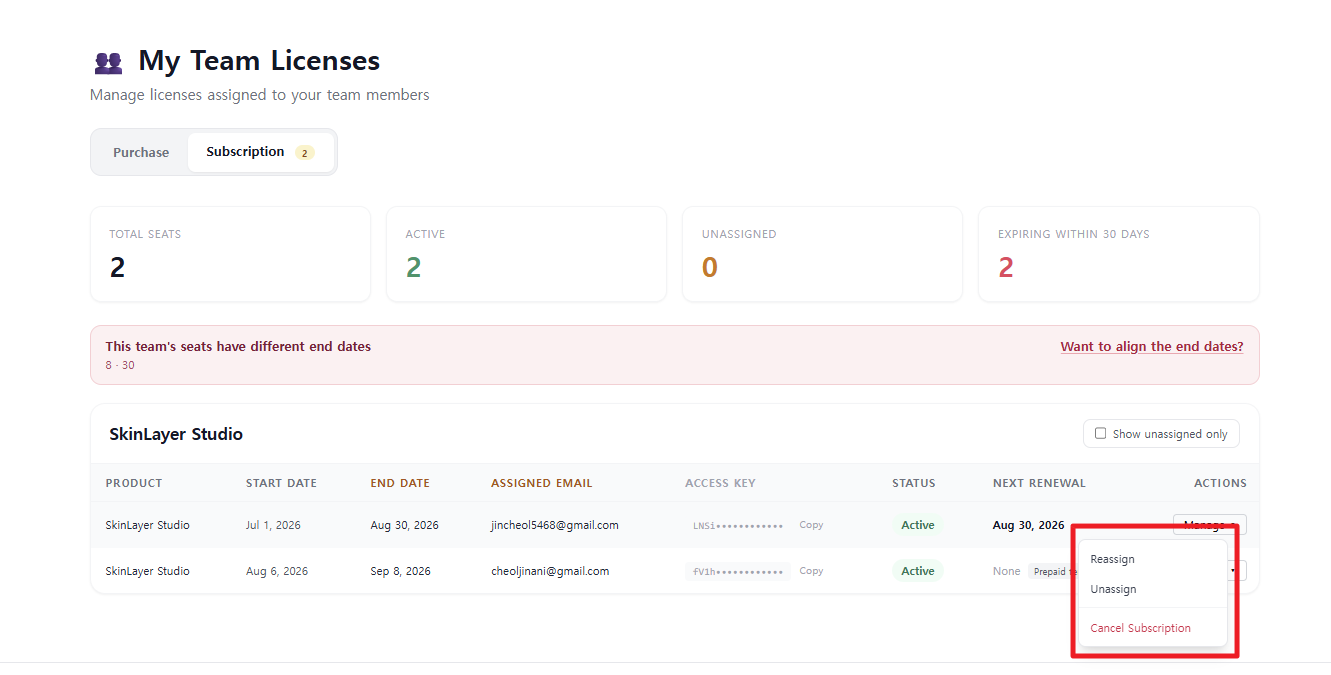Image resolution: width=1331 pixels, height=675 pixels.
Task: Select the Subscription tab
Action: 260,152
